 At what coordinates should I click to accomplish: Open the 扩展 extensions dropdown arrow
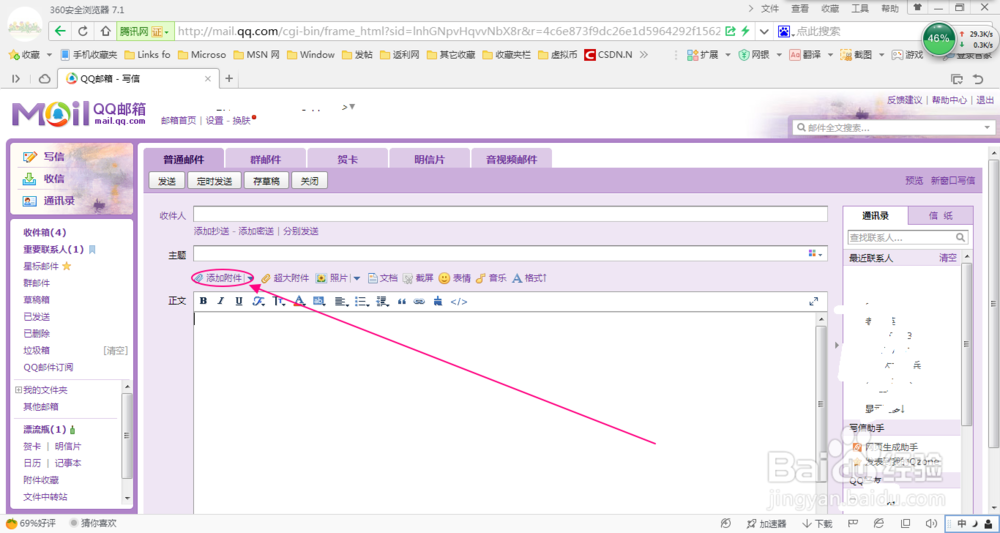(729, 55)
